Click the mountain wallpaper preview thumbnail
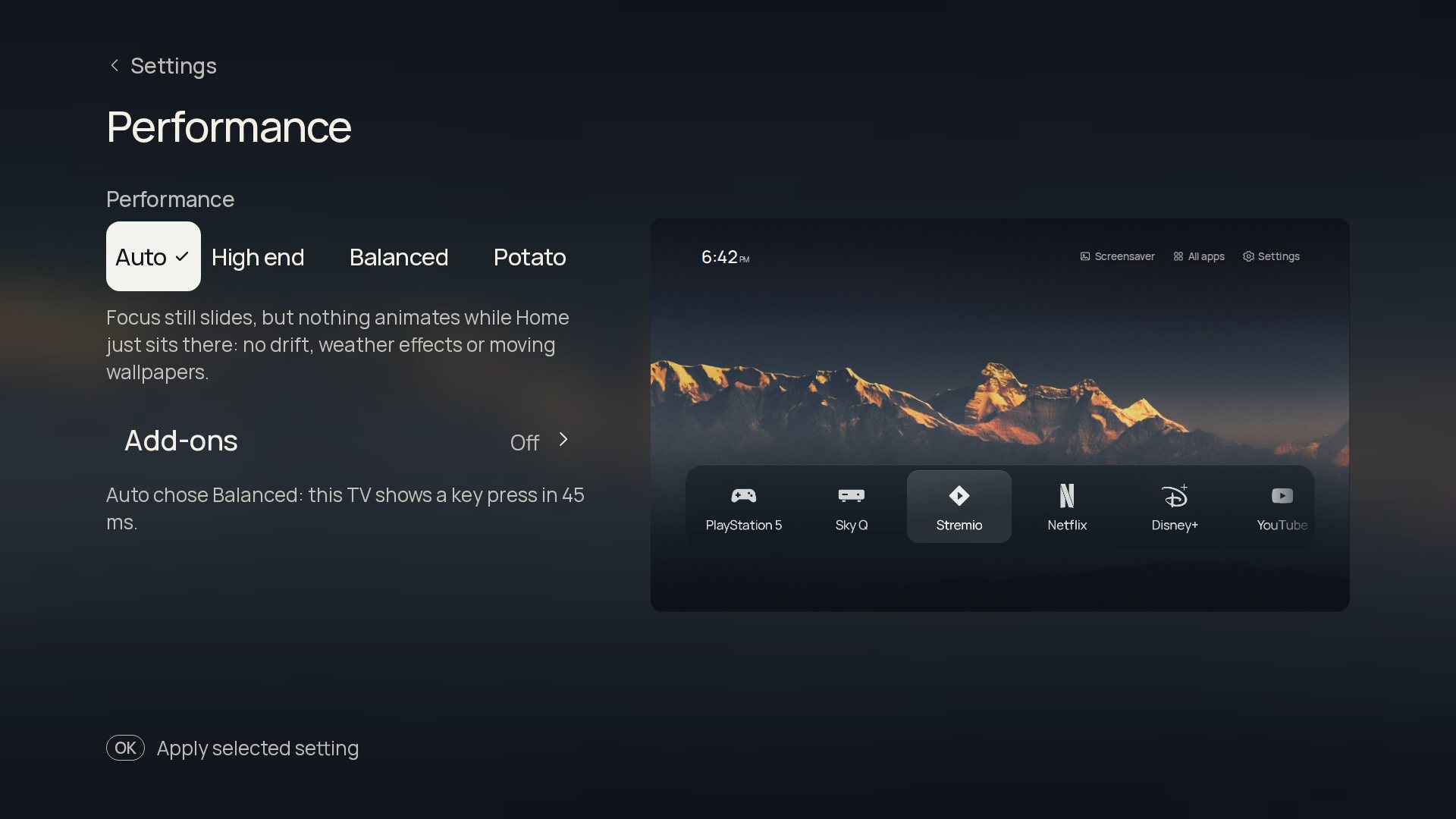The height and width of the screenshot is (819, 1456). click(999, 415)
